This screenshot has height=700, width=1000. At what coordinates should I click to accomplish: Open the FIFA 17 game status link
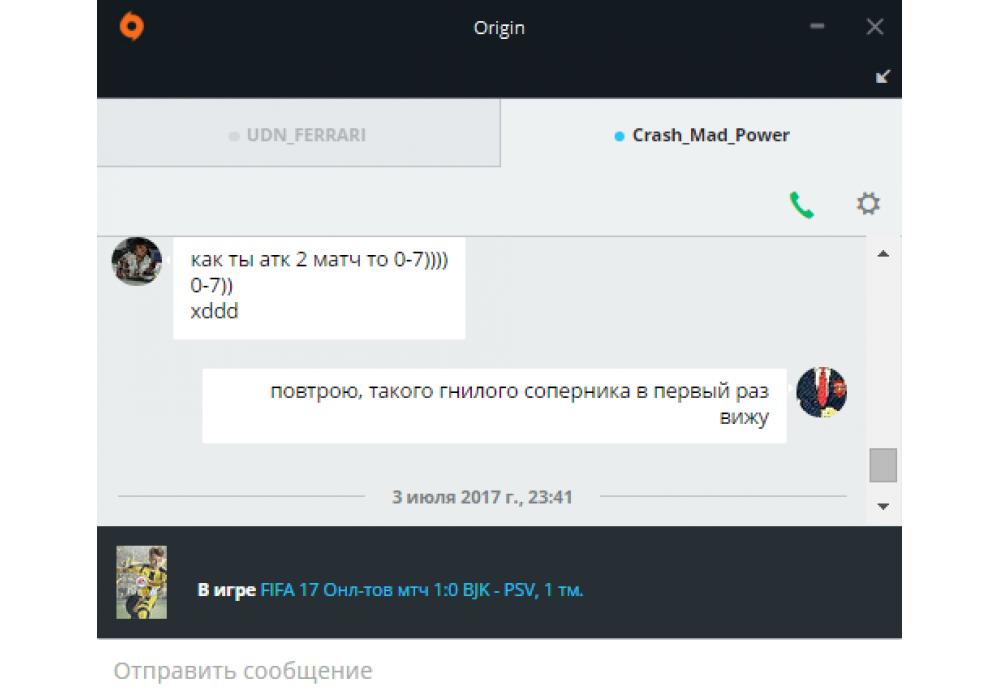422,590
